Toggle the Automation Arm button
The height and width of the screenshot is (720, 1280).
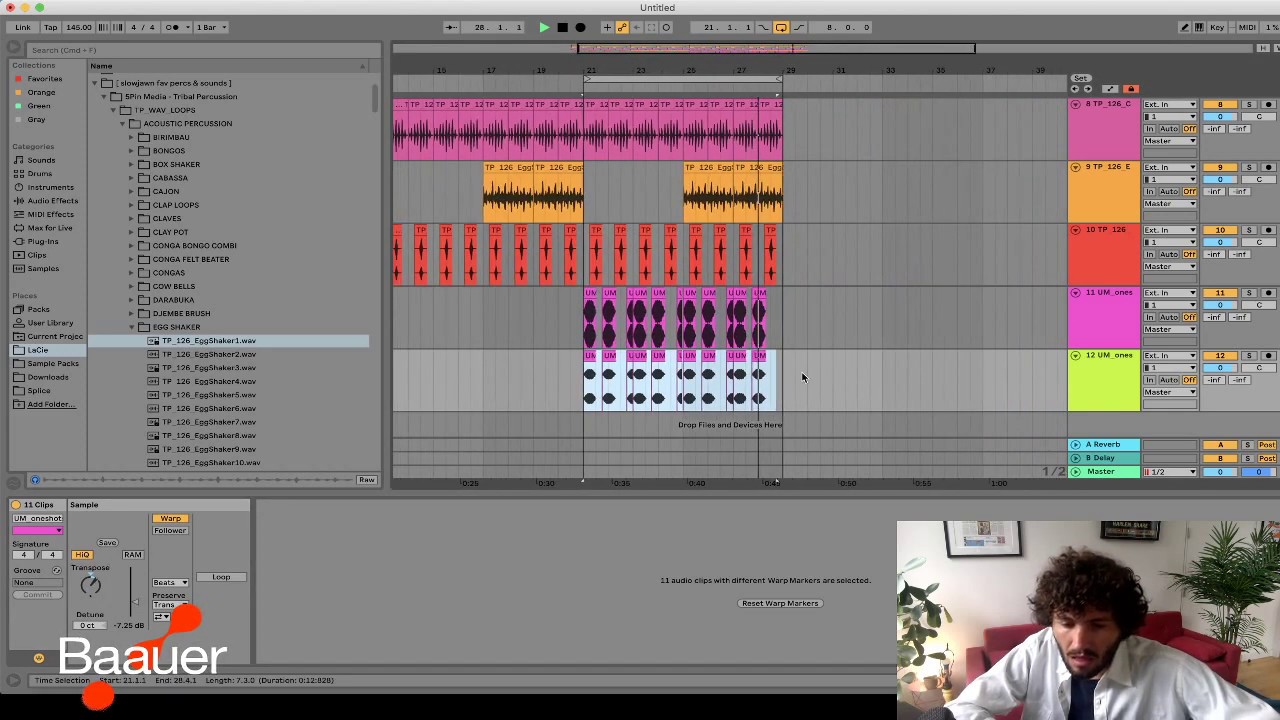pyautogui.click(x=622, y=27)
